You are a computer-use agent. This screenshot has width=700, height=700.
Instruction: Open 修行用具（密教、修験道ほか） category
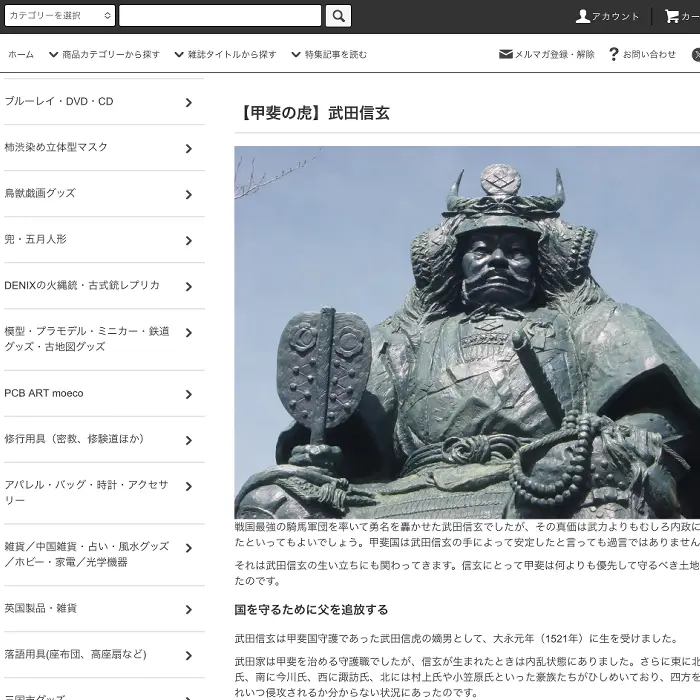tap(74, 439)
